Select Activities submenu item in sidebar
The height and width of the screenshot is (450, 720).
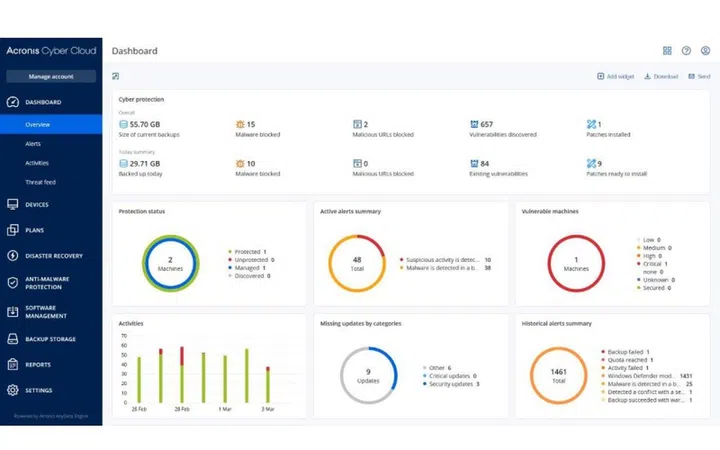37,163
